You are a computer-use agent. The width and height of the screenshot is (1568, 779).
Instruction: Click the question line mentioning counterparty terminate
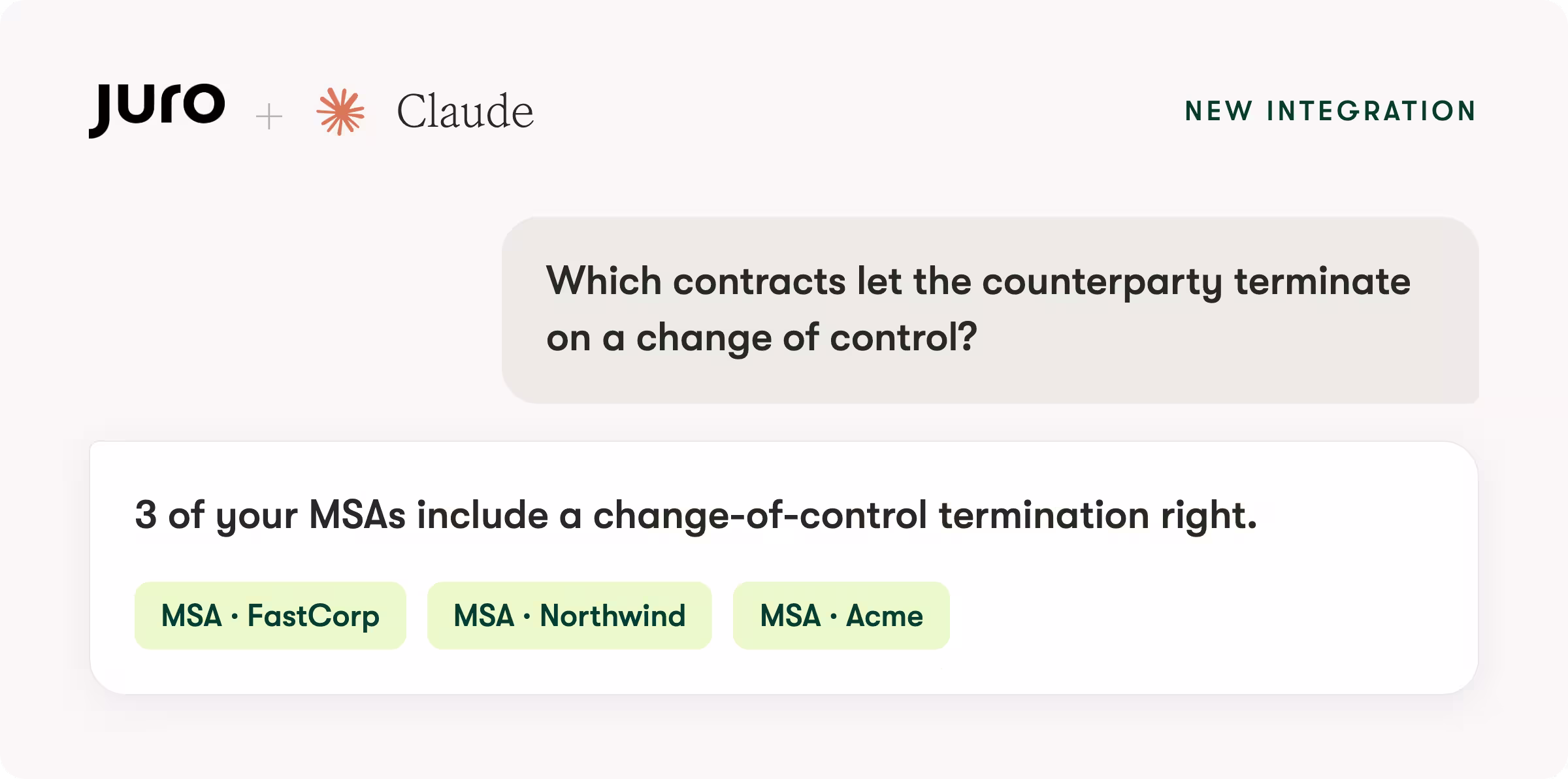point(978,282)
